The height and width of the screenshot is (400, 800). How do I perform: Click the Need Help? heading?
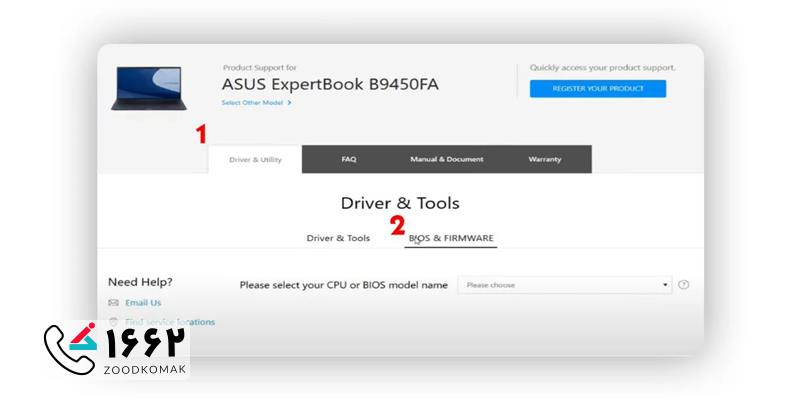point(140,282)
